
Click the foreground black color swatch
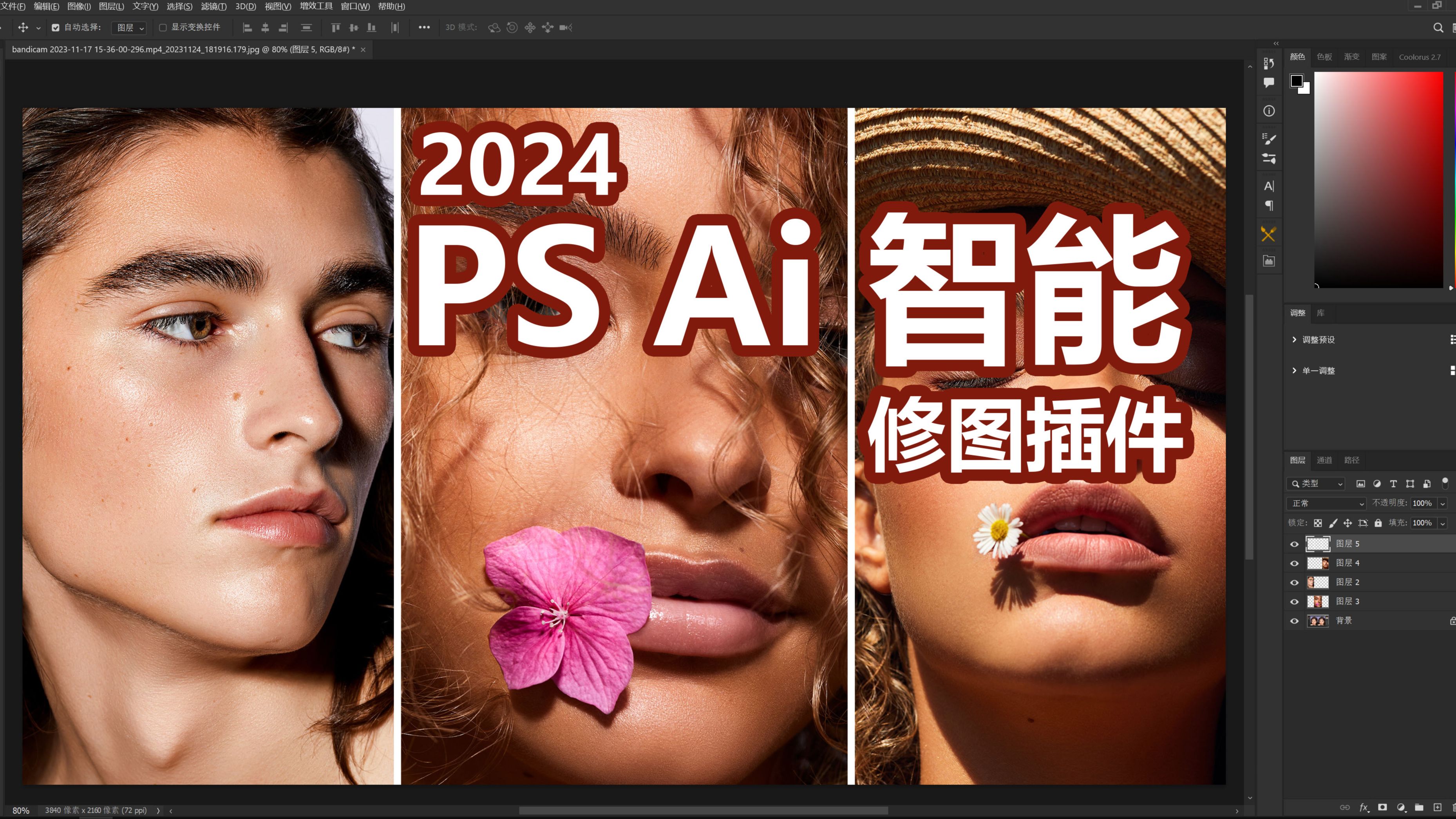pos(1296,81)
